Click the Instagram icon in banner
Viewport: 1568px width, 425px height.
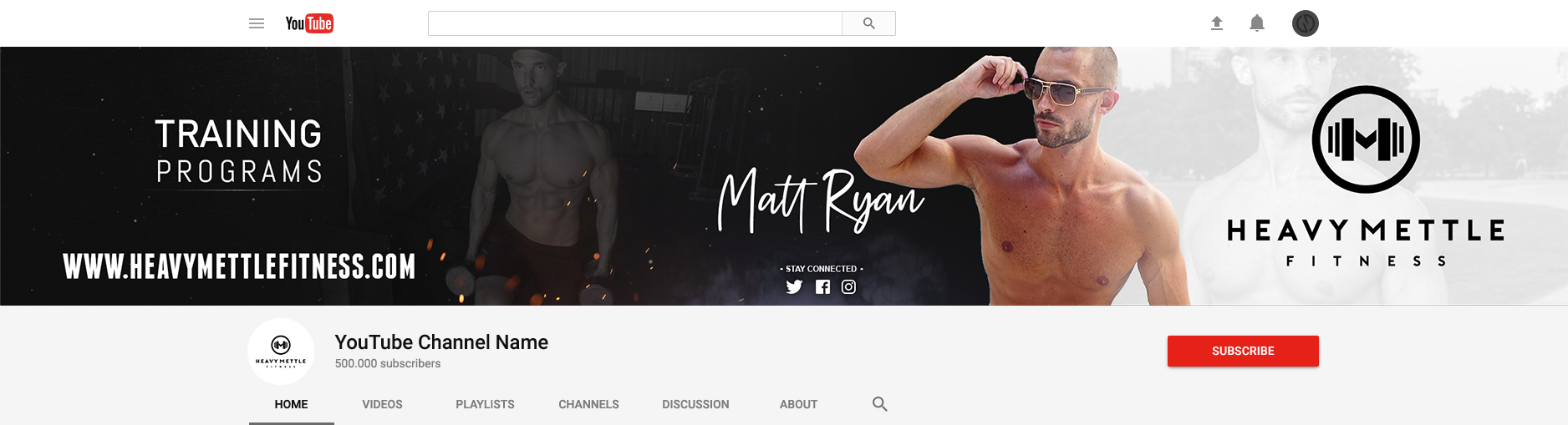pyautogui.click(x=848, y=287)
